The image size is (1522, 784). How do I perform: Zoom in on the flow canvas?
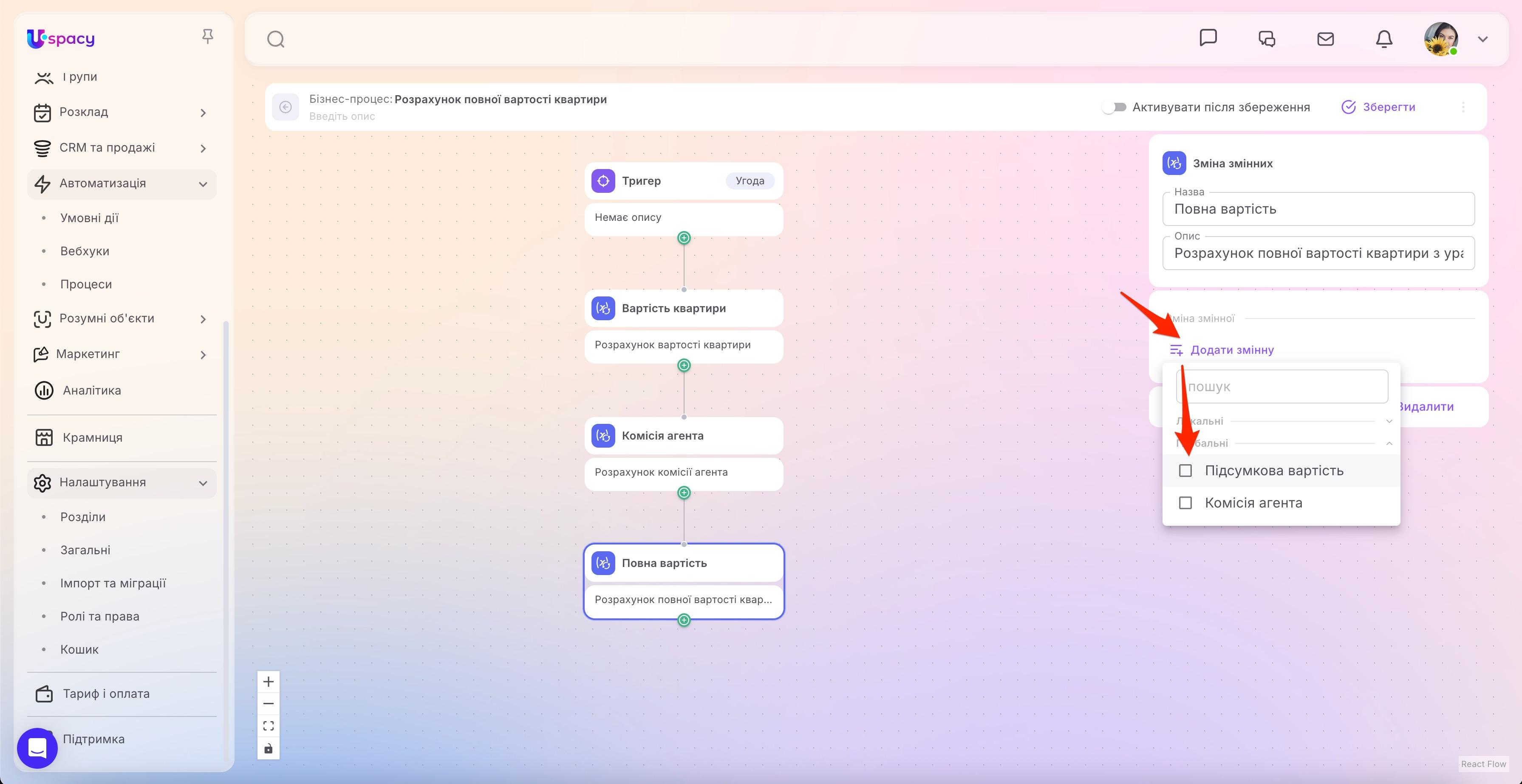268,682
